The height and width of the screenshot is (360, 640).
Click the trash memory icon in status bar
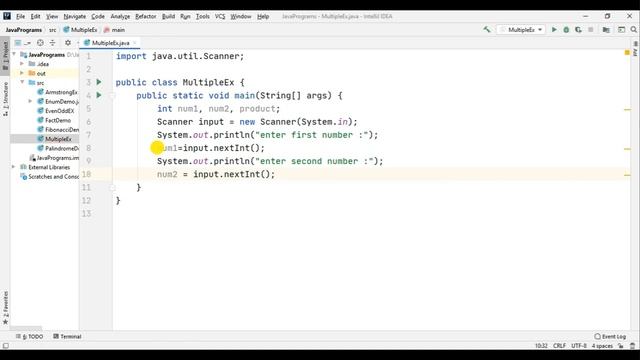[633, 346]
